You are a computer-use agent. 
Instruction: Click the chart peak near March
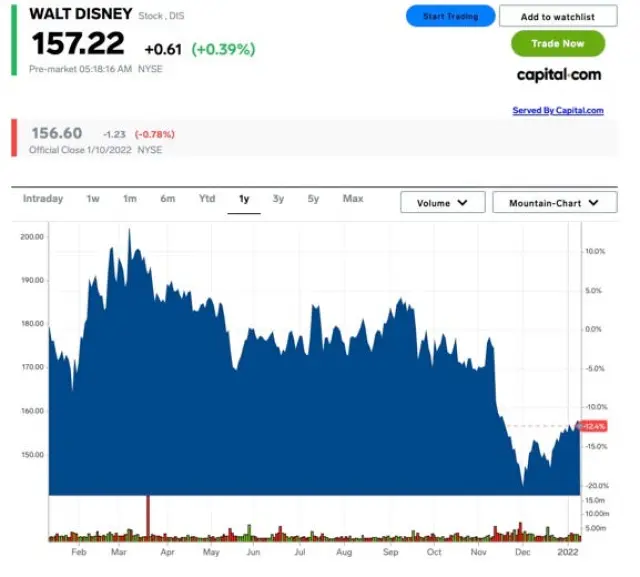[x=129, y=232]
